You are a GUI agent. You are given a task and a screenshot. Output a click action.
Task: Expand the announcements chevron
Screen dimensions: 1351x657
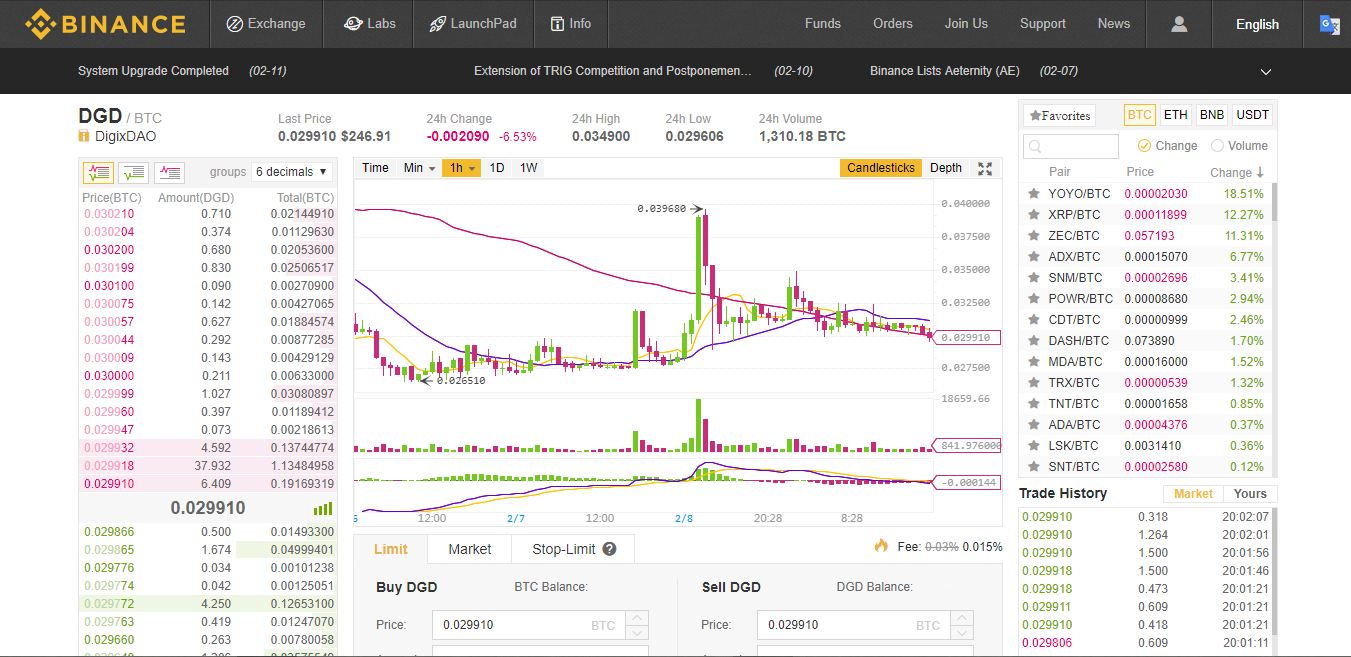[1266, 72]
